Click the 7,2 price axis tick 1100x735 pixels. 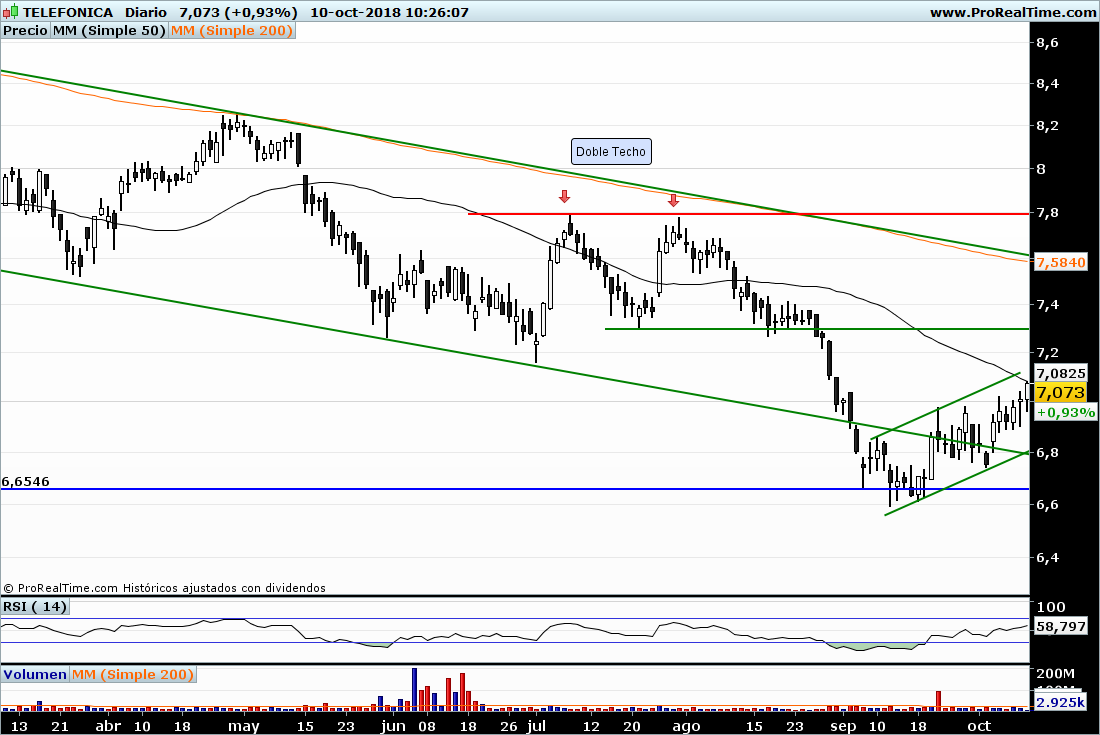coord(1047,352)
